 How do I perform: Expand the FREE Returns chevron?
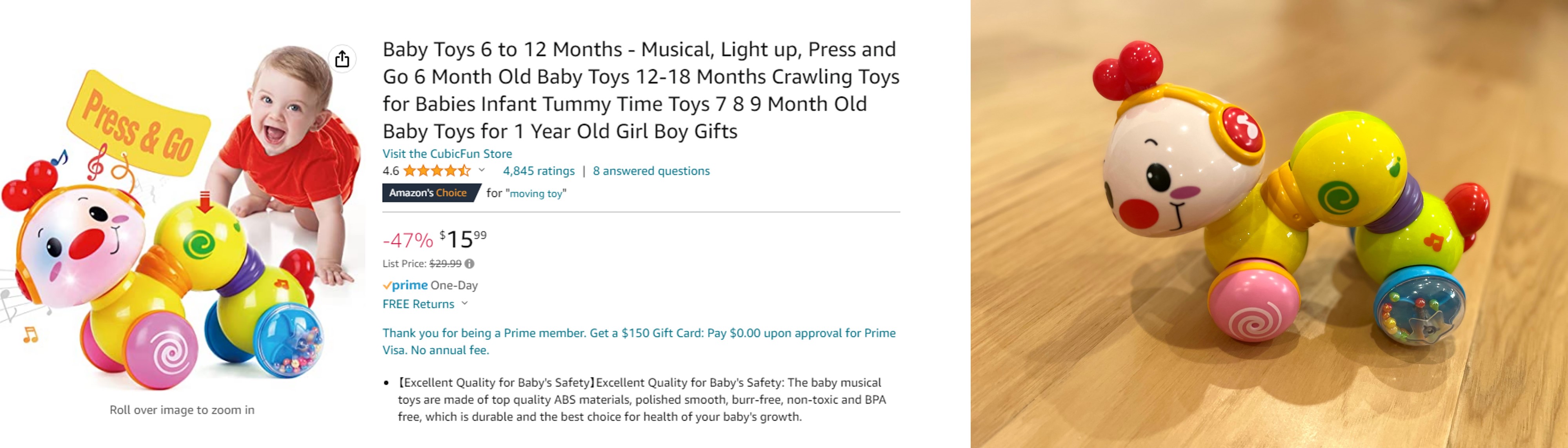[x=464, y=303]
